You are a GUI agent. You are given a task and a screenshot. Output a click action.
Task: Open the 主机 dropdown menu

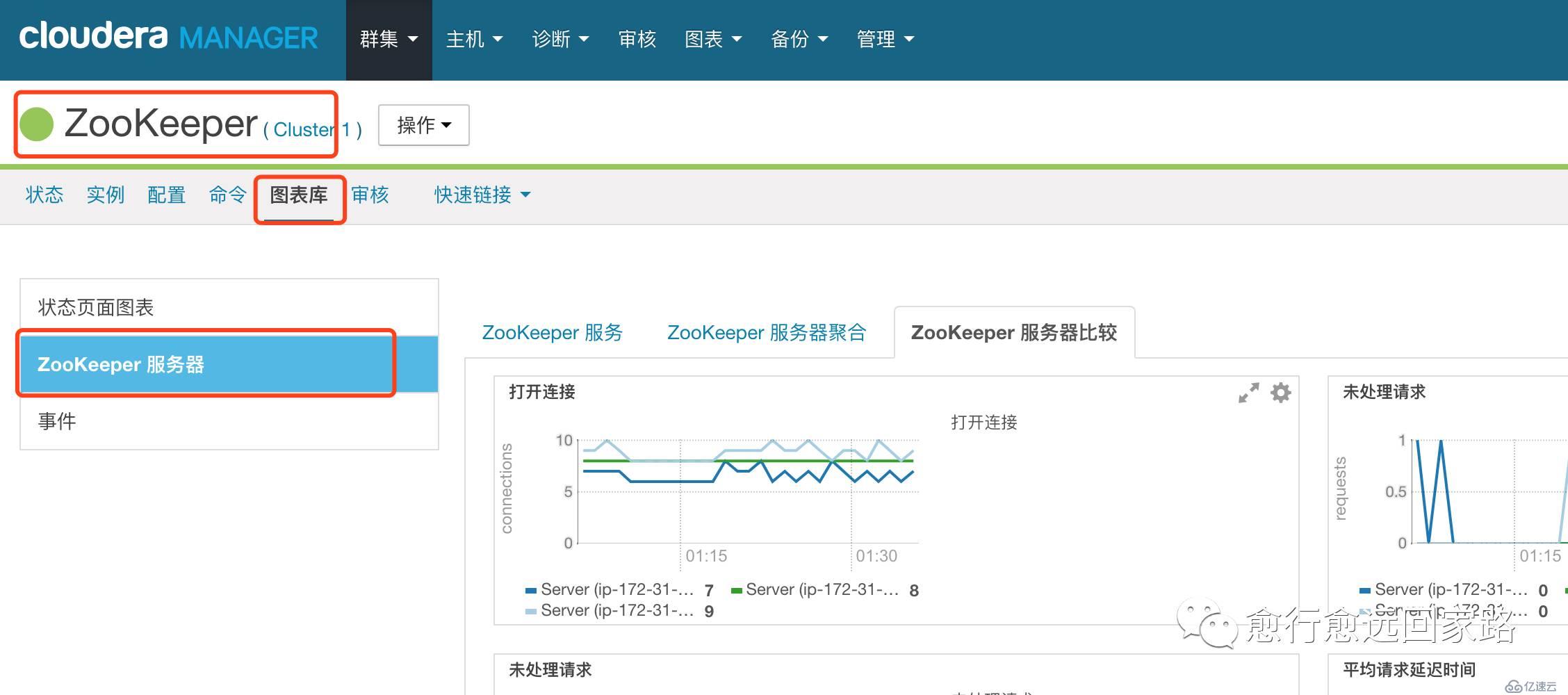[x=474, y=40]
